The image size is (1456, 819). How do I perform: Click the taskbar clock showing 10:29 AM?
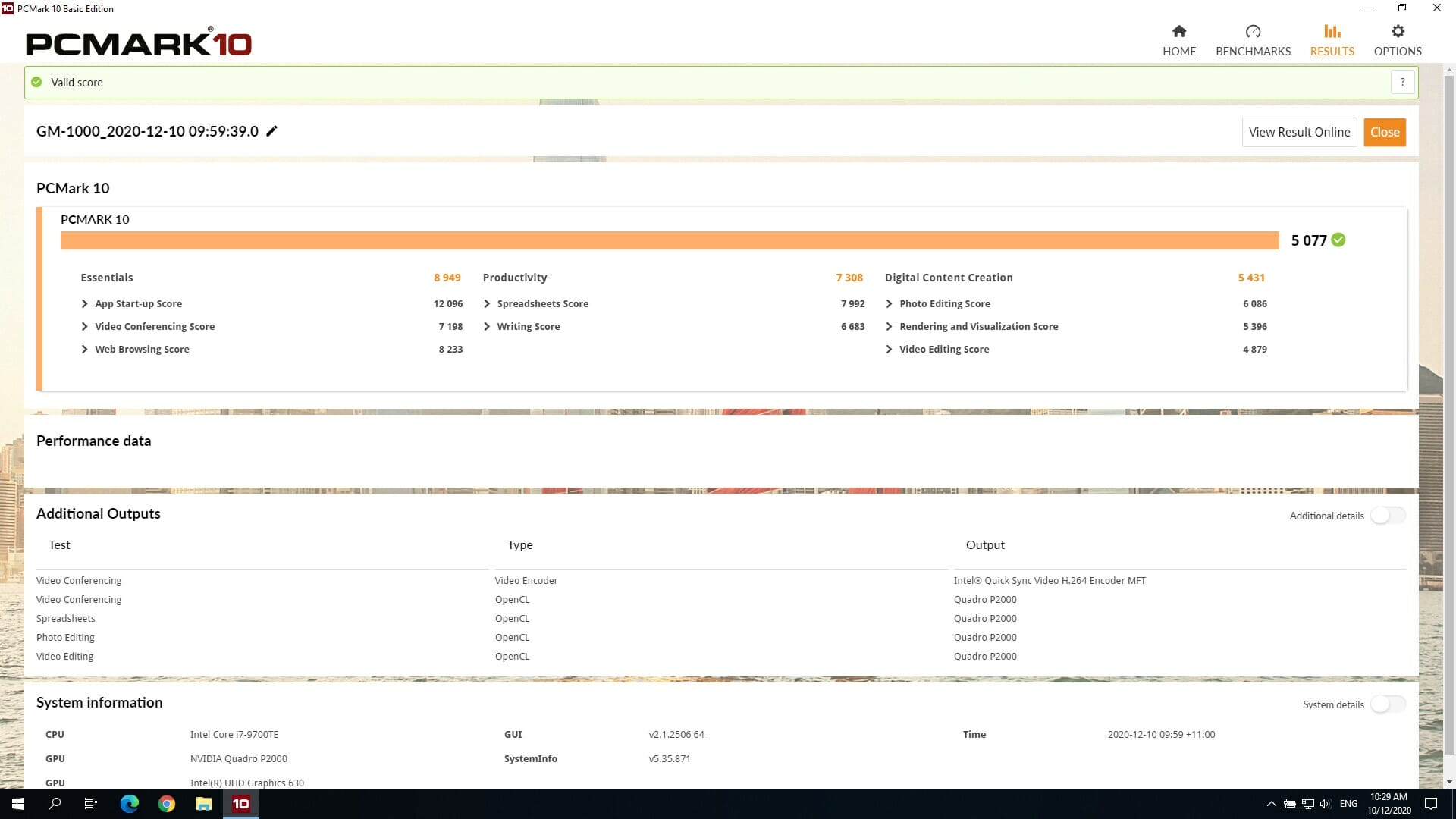[1389, 804]
